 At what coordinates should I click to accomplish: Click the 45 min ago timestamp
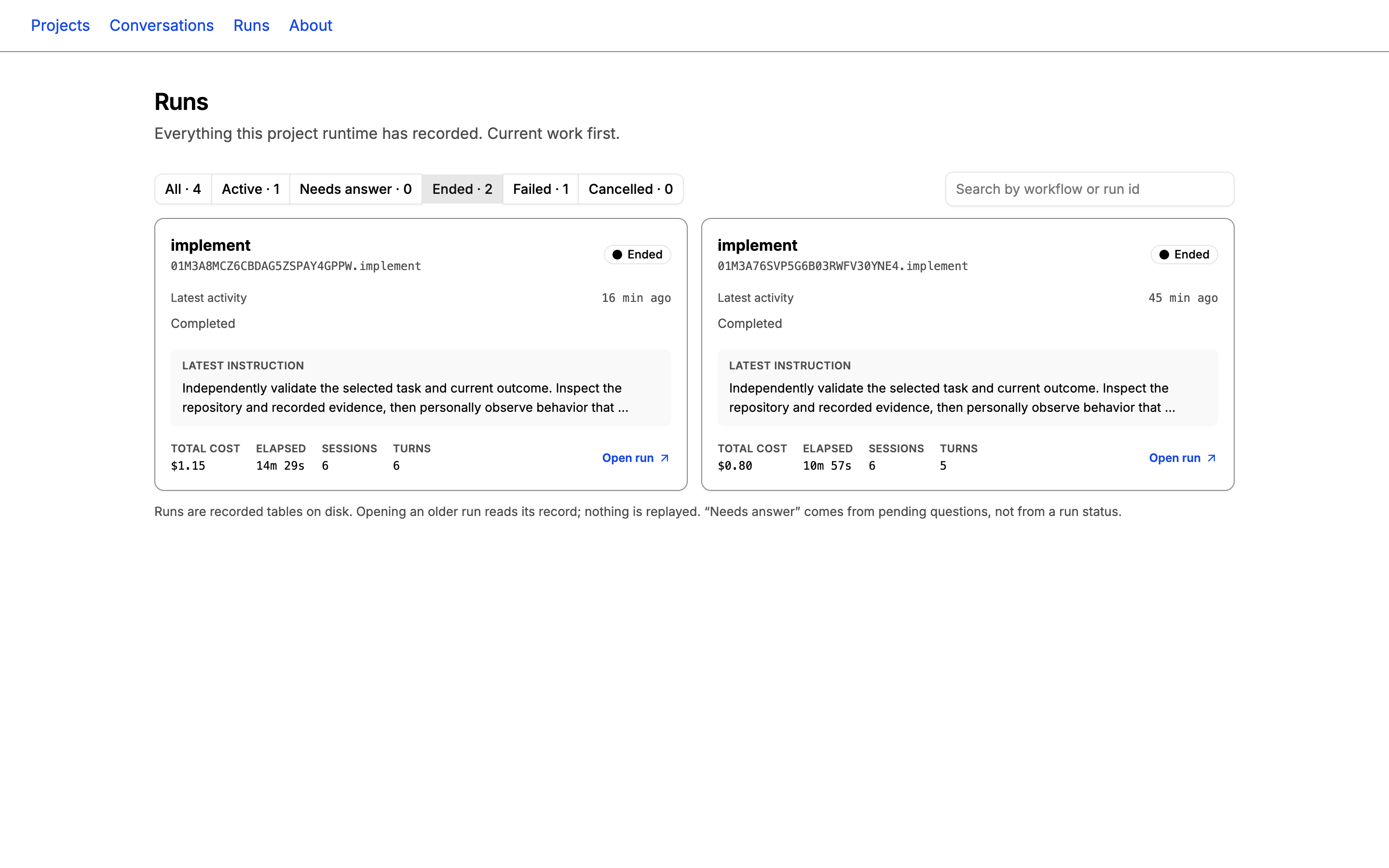tap(1183, 298)
